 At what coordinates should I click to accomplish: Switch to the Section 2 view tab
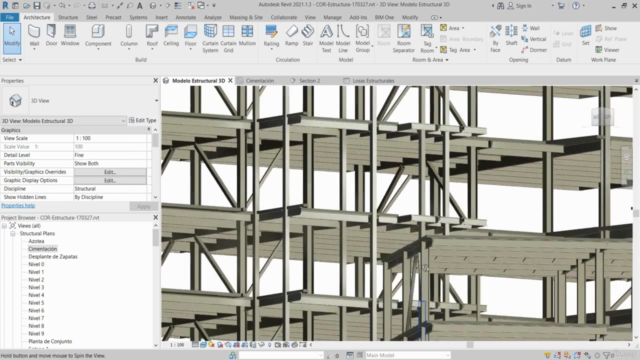tap(309, 81)
